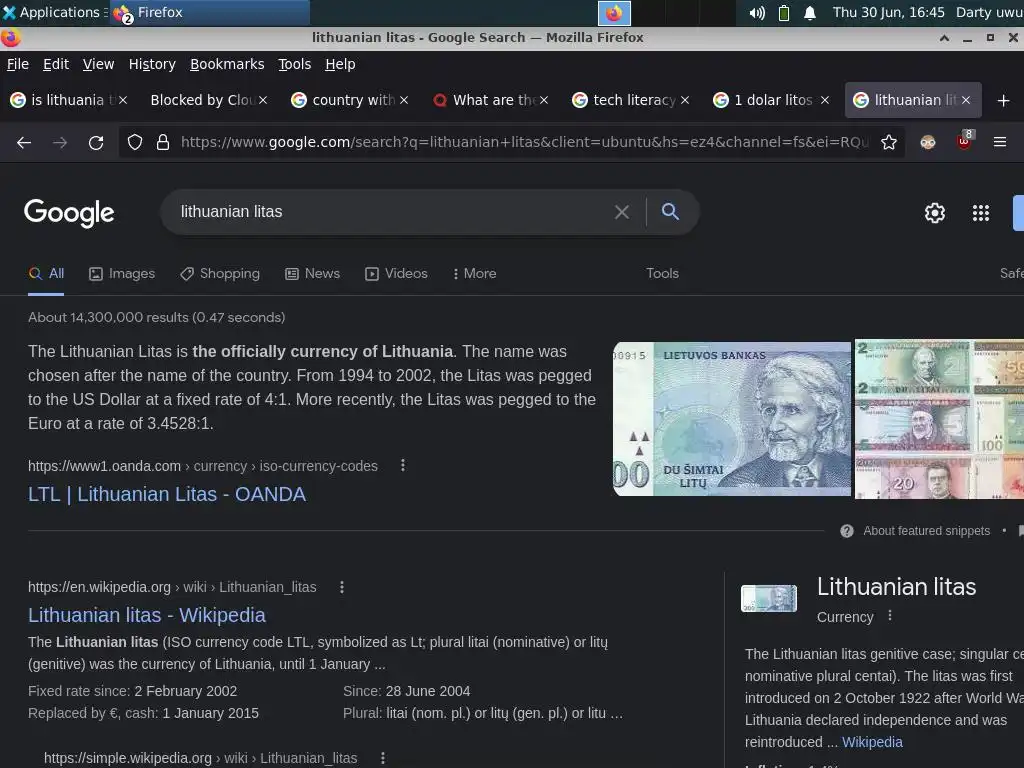Open the uBlock extension icon with badge 8
This screenshot has width=1024, height=768.
pos(965,141)
